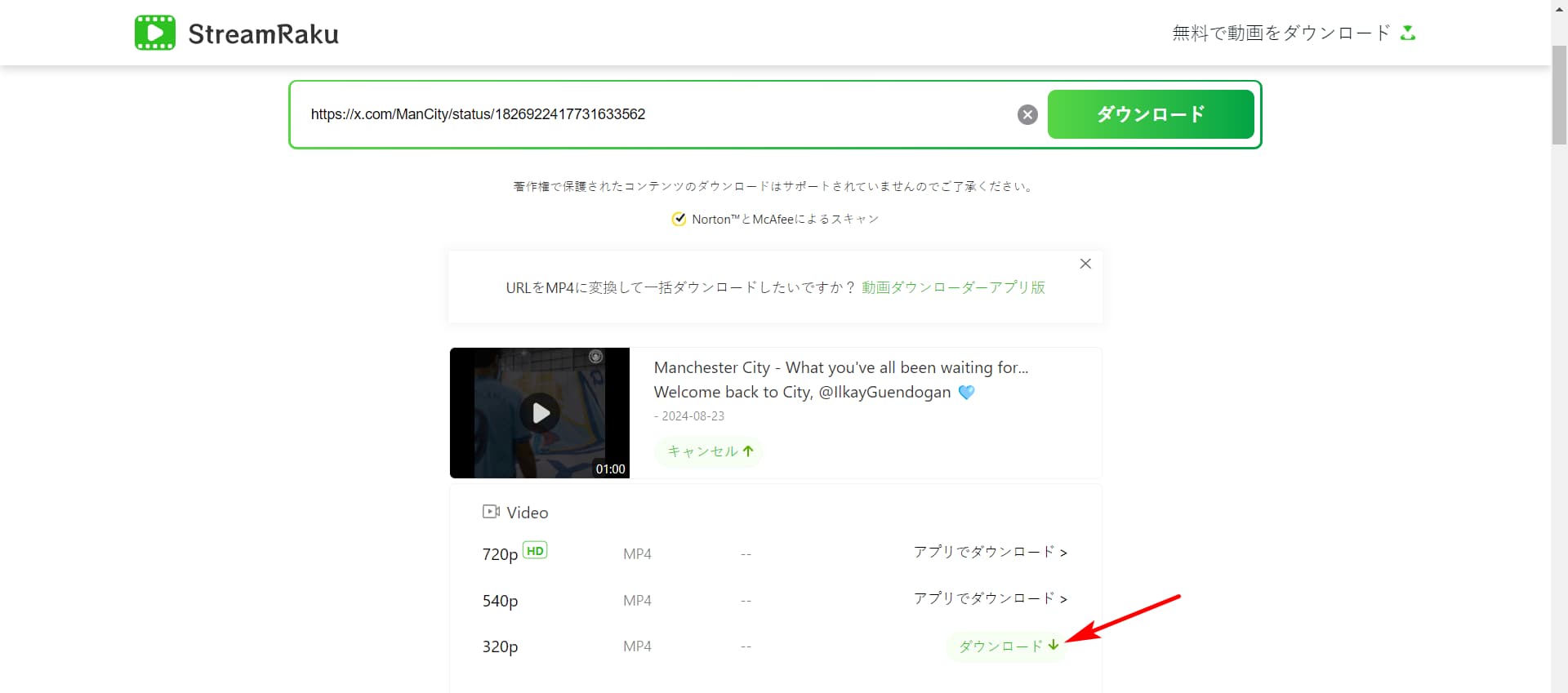The image size is (1568, 693).
Task: Click the page vertical scrollbar thumb
Action: [1559, 95]
